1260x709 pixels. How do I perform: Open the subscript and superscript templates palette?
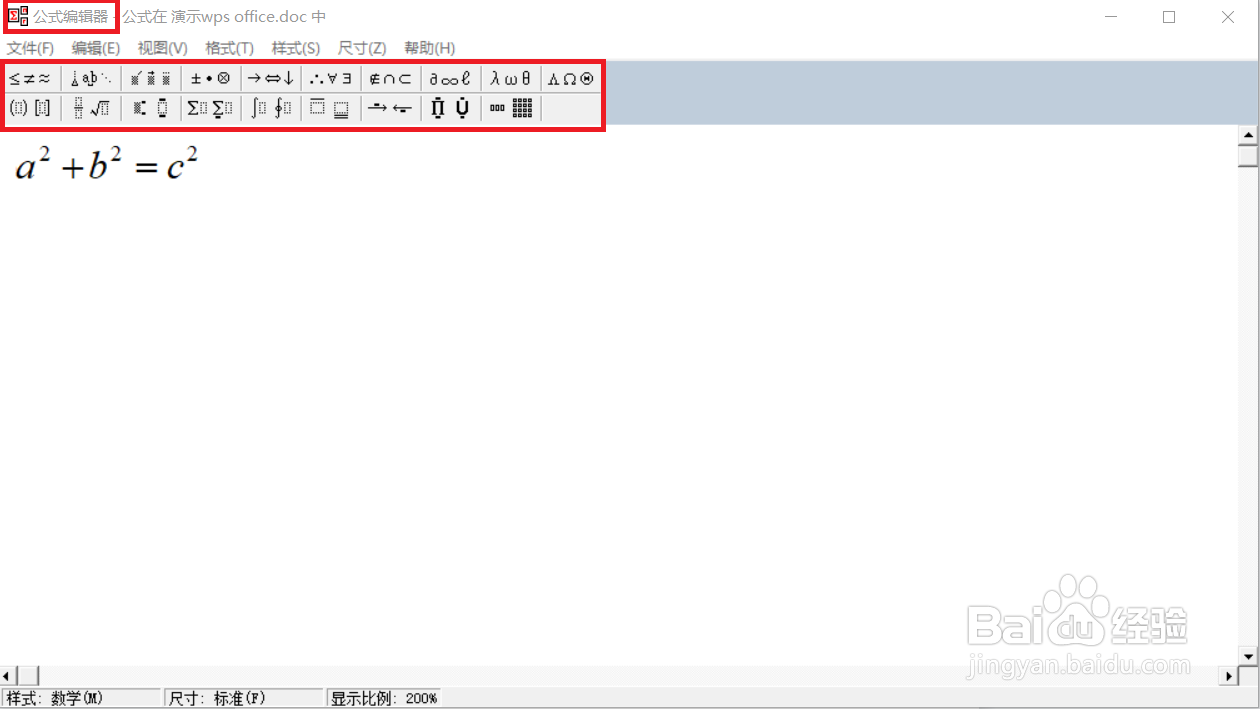(x=151, y=108)
